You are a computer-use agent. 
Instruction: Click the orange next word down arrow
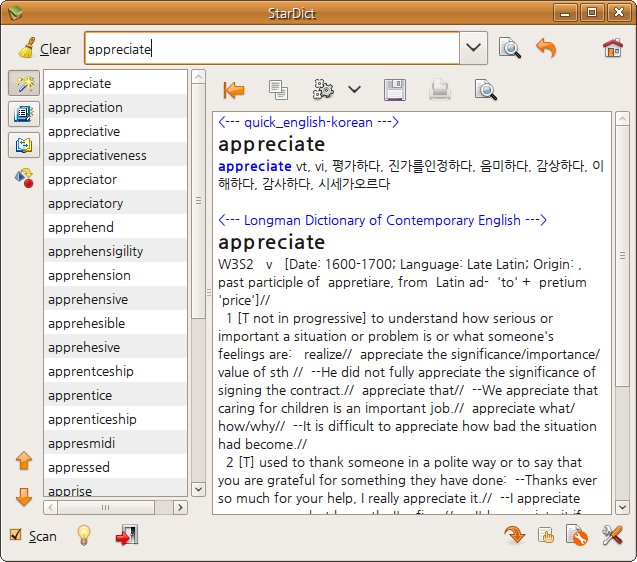pos(24,497)
